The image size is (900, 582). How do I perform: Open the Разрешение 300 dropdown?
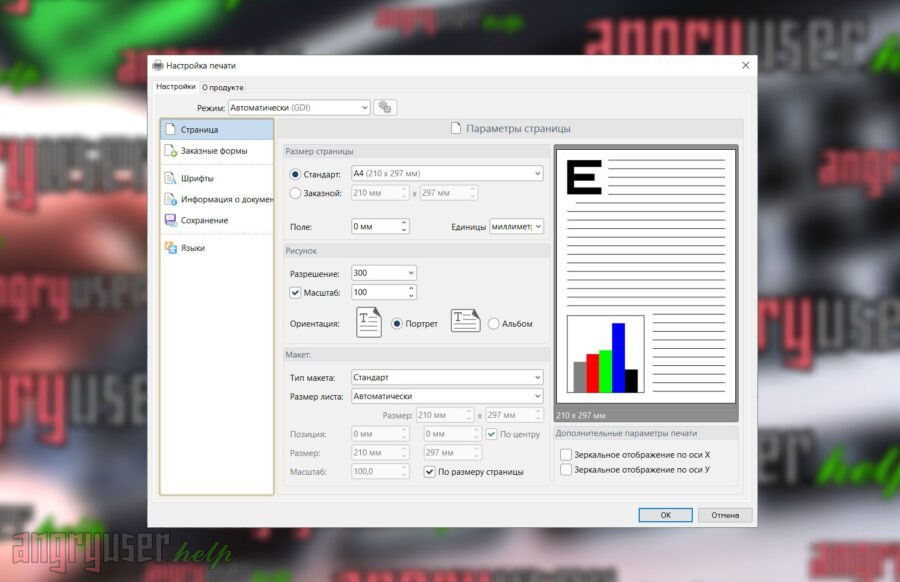[x=410, y=273]
